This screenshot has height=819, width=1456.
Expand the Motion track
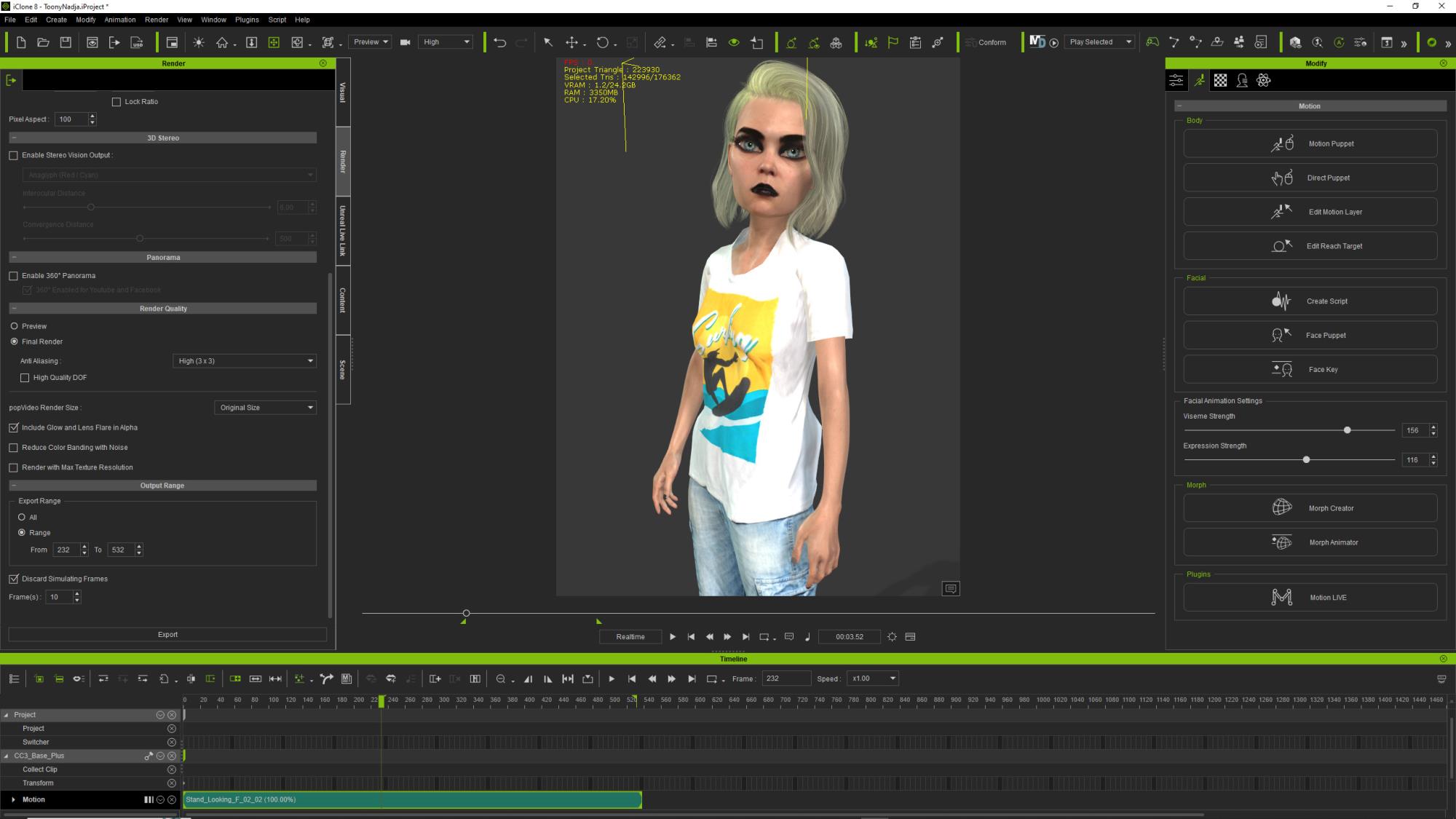[x=13, y=799]
